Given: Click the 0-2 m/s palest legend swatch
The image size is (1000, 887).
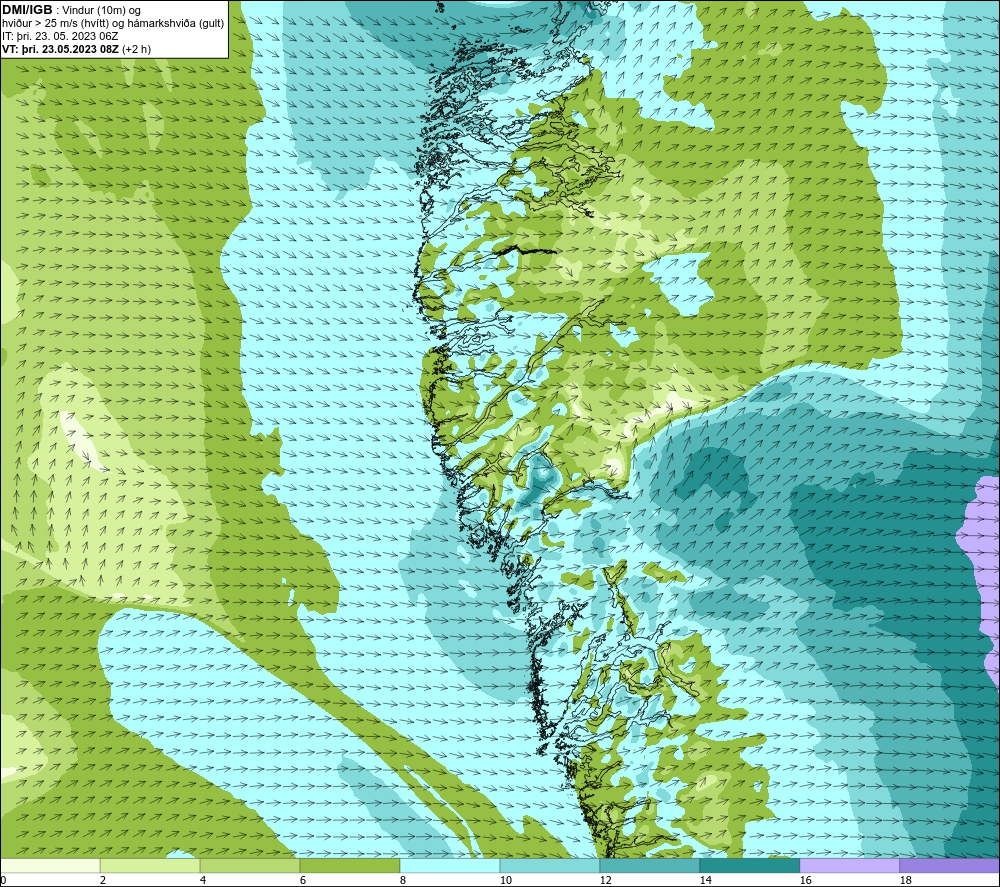Looking at the screenshot, I should 50,866.
